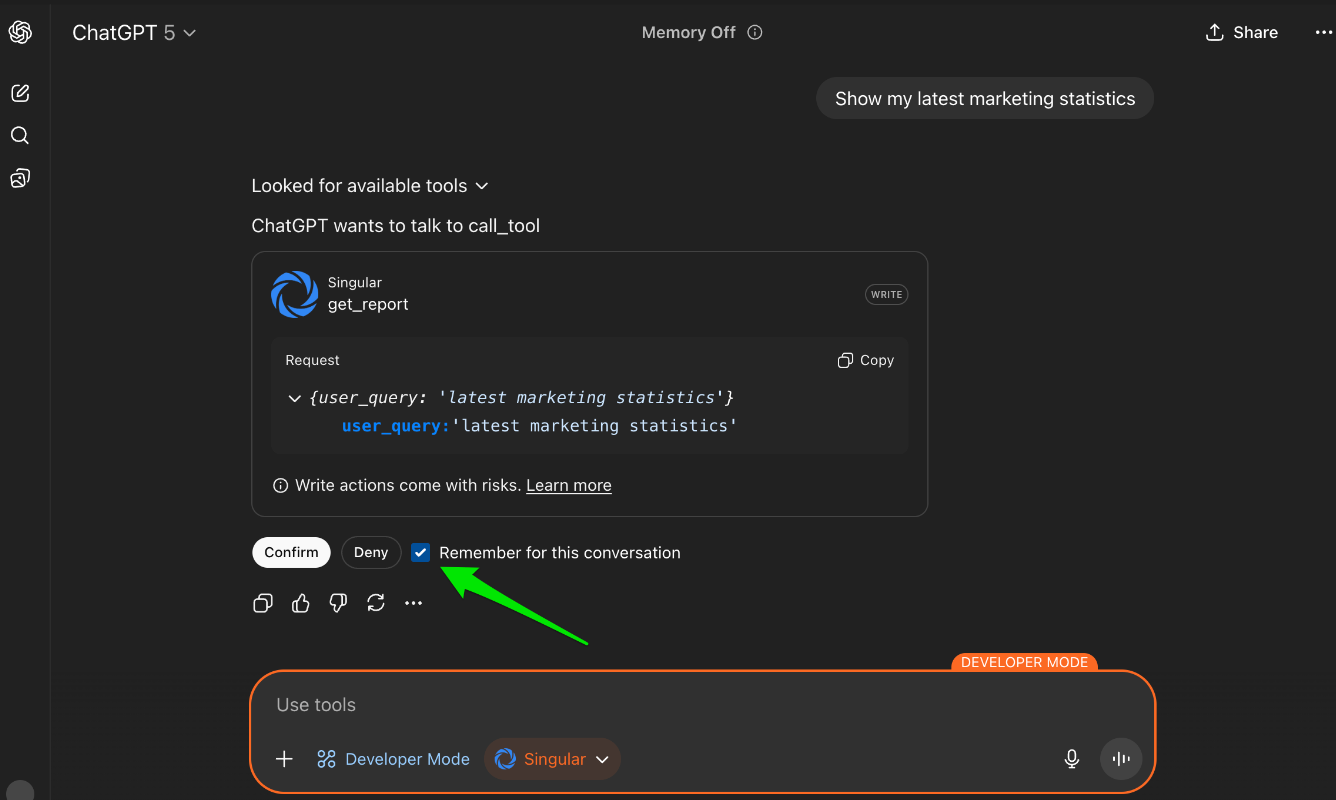Screen dimensions: 1336x800
Task: Start voice mode from the composer
Action: (x=1120, y=758)
